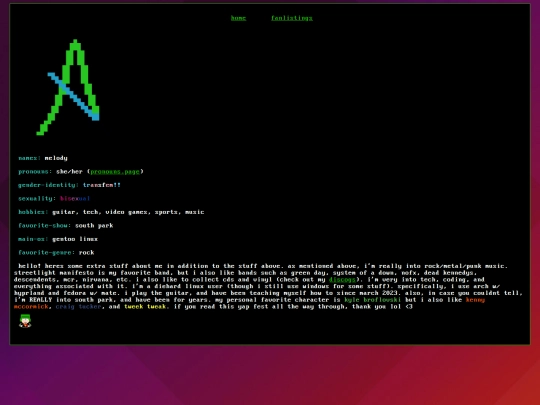This screenshot has width=540, height=405.
Task: Open the pronouns.page link
Action: (115, 172)
